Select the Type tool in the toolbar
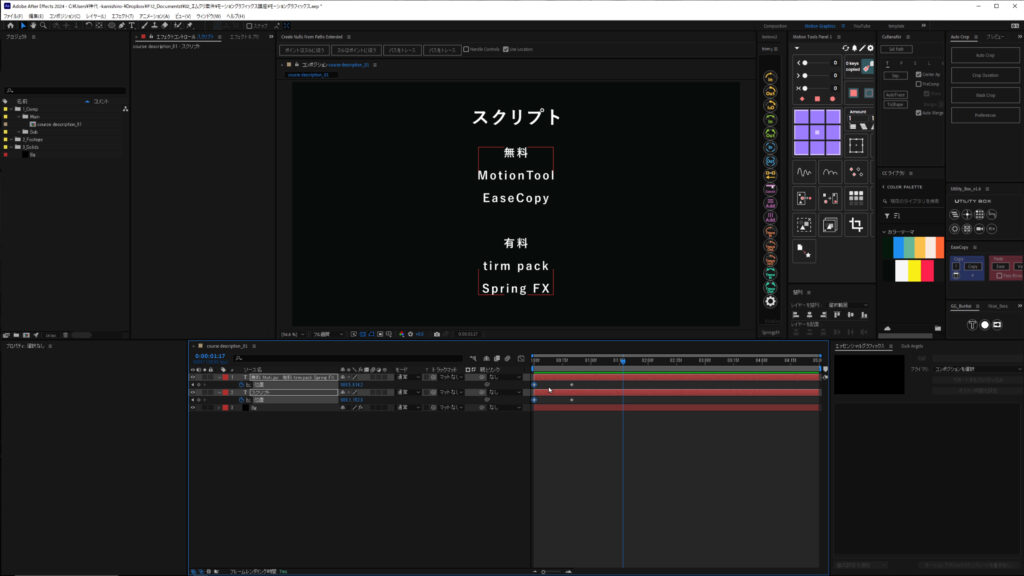This screenshot has height=576, width=1024. (131, 25)
